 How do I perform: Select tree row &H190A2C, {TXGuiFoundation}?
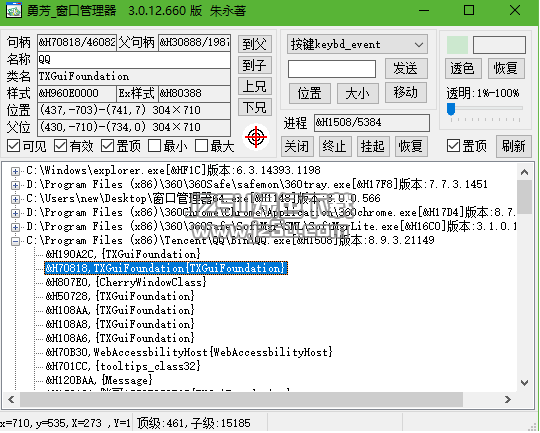click(x=123, y=255)
